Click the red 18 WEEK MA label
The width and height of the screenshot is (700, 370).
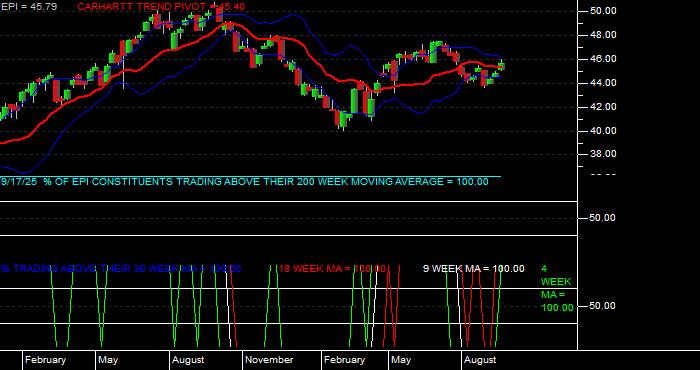(332, 269)
